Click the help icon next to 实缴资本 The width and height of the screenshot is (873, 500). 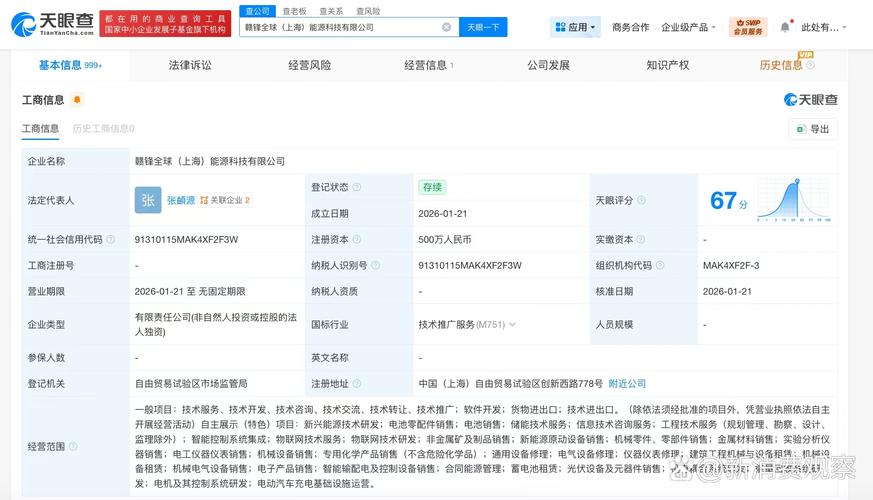[641, 239]
